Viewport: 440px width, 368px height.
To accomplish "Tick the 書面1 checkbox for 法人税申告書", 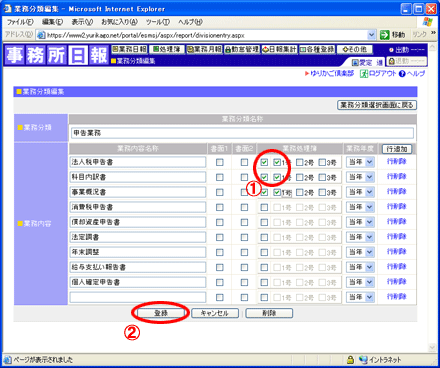I will click(x=219, y=162).
